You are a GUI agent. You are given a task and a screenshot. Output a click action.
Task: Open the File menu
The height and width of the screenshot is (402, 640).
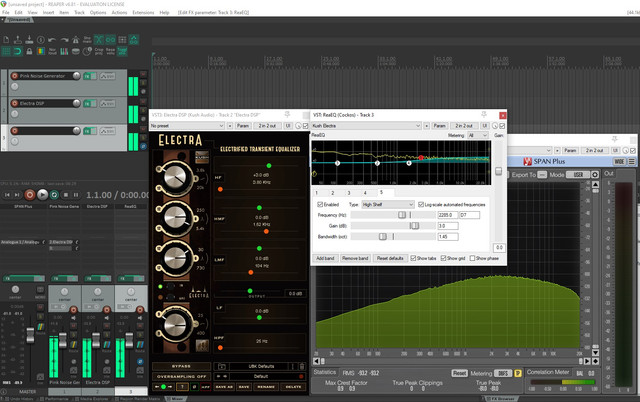point(6,13)
